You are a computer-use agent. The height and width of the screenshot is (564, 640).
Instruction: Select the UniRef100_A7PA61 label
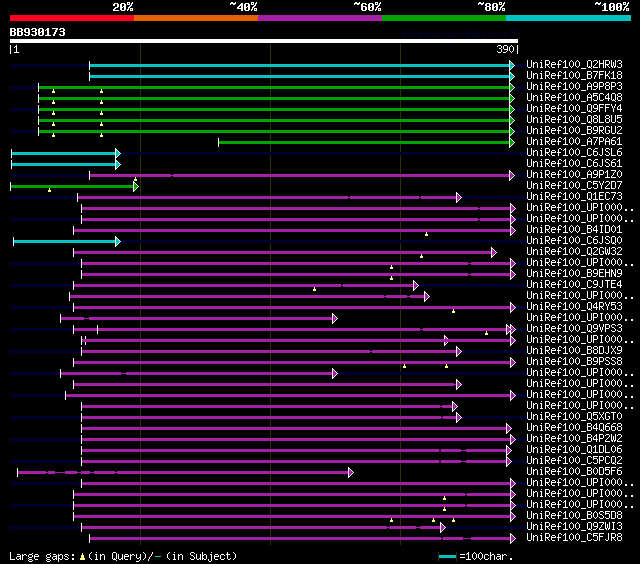click(574, 142)
